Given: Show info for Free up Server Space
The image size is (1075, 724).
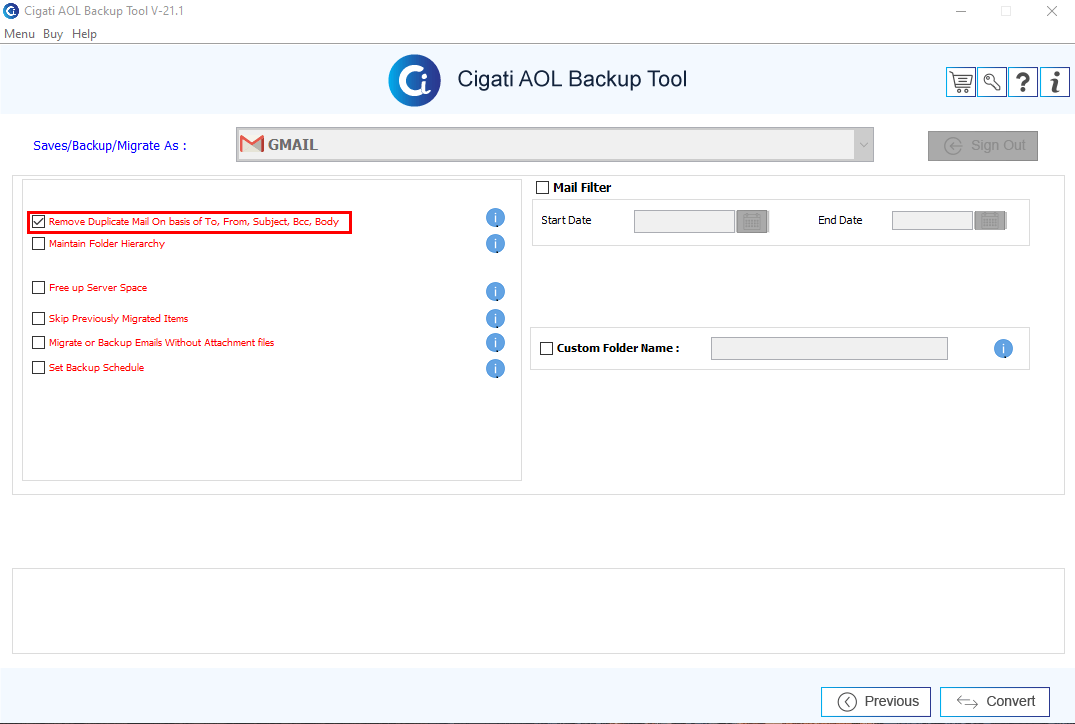Looking at the screenshot, I should [495, 291].
